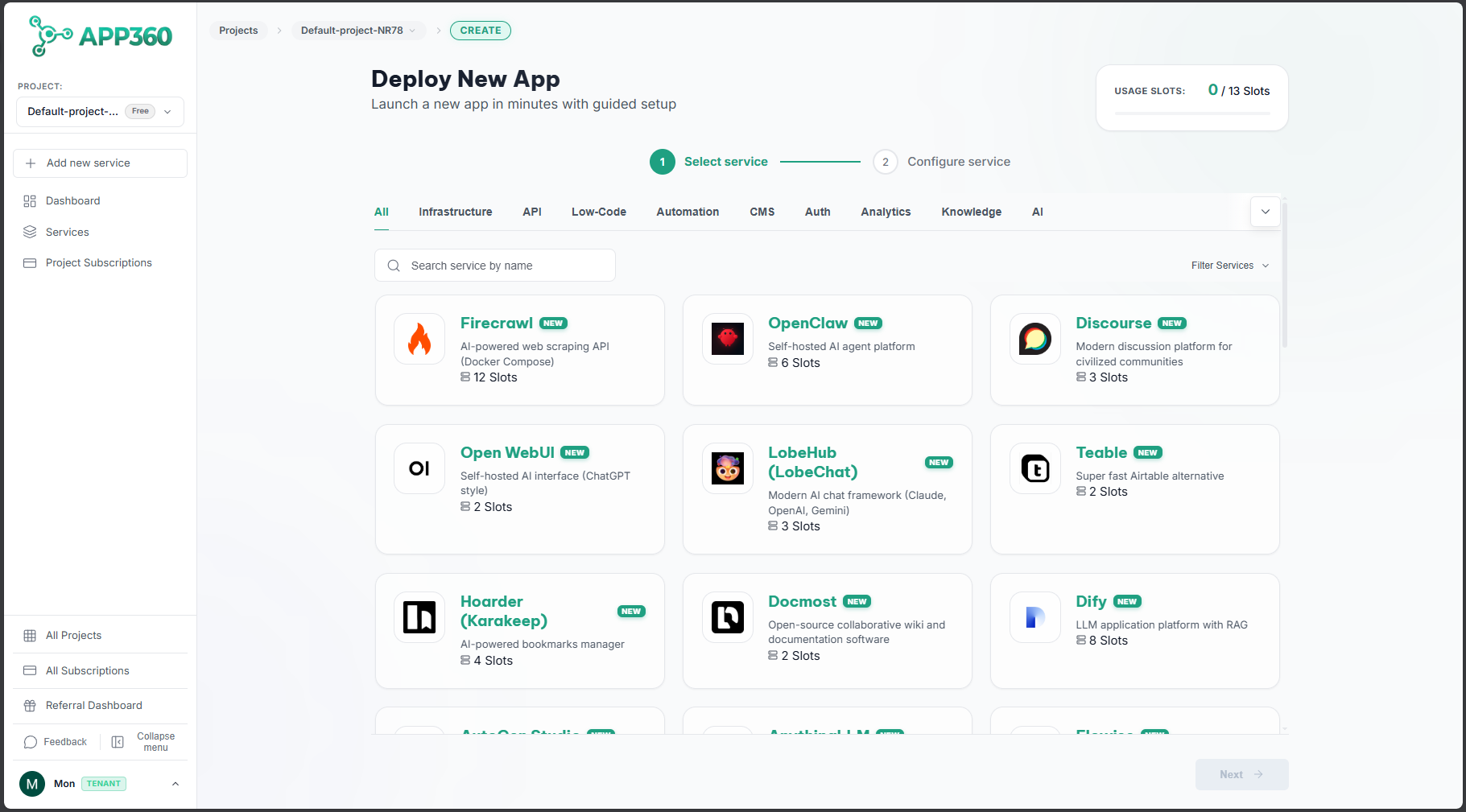Click the slots icon on Firecrawl card
The height and width of the screenshot is (812, 1466).
(x=465, y=377)
